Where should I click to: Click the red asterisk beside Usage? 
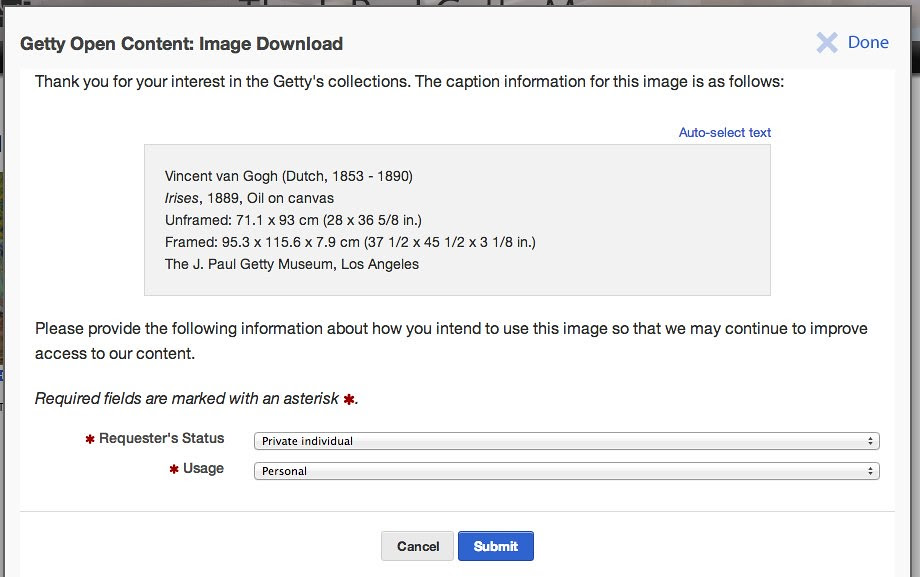pos(174,470)
